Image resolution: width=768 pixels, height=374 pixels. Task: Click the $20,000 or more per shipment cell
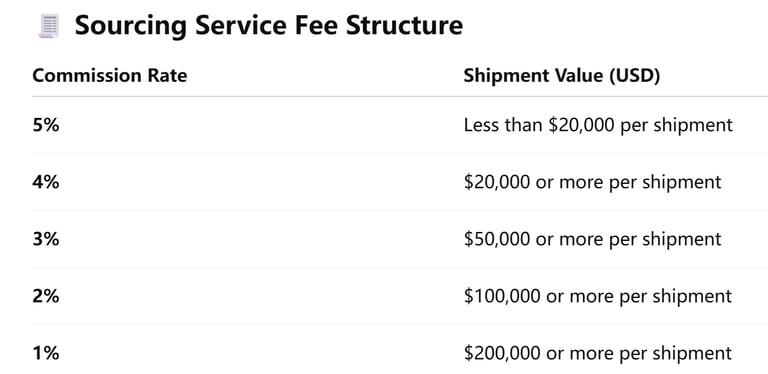(x=593, y=183)
